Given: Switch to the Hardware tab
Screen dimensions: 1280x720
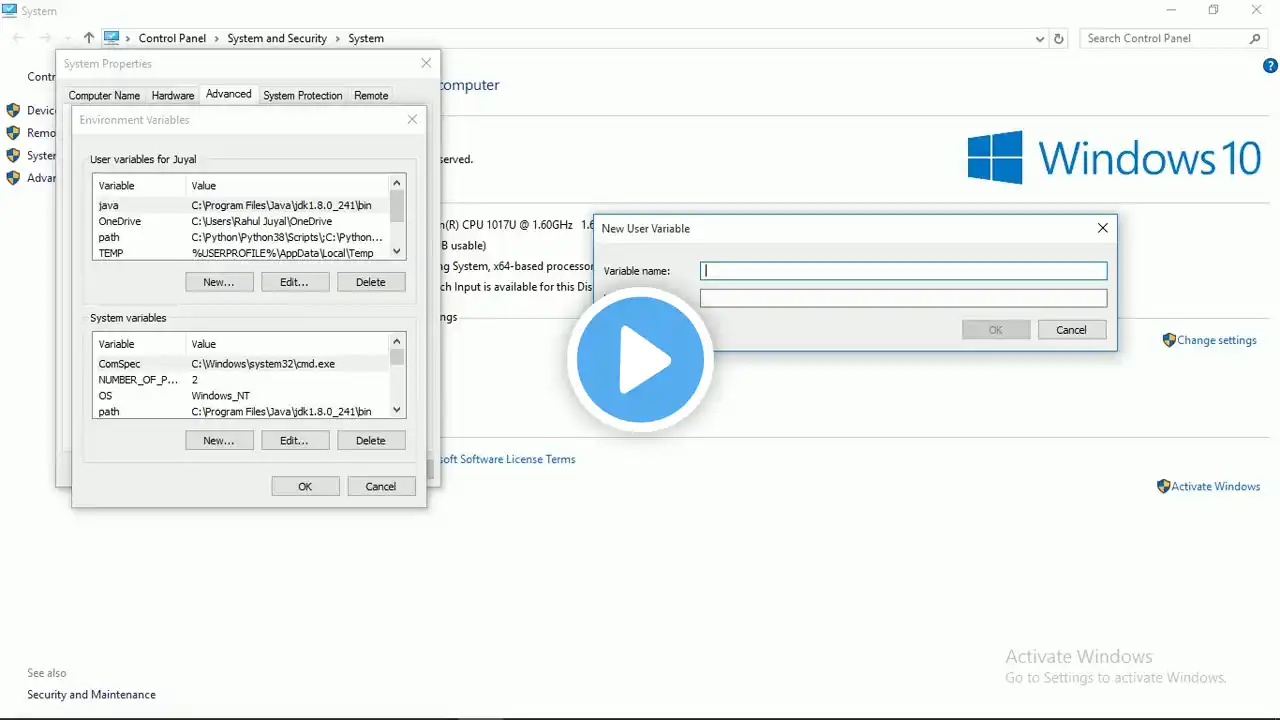Looking at the screenshot, I should (x=173, y=96).
